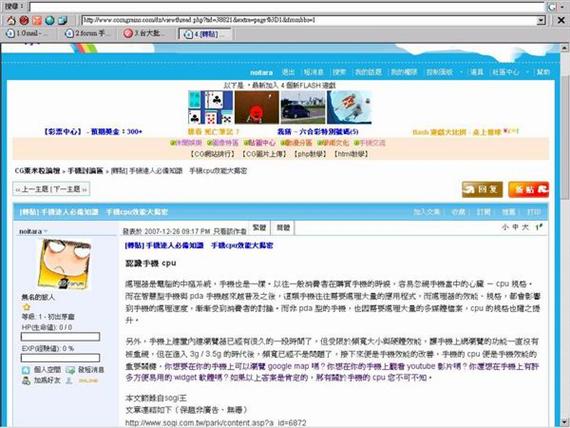Click 只看該作者 to filter by author

[230, 232]
